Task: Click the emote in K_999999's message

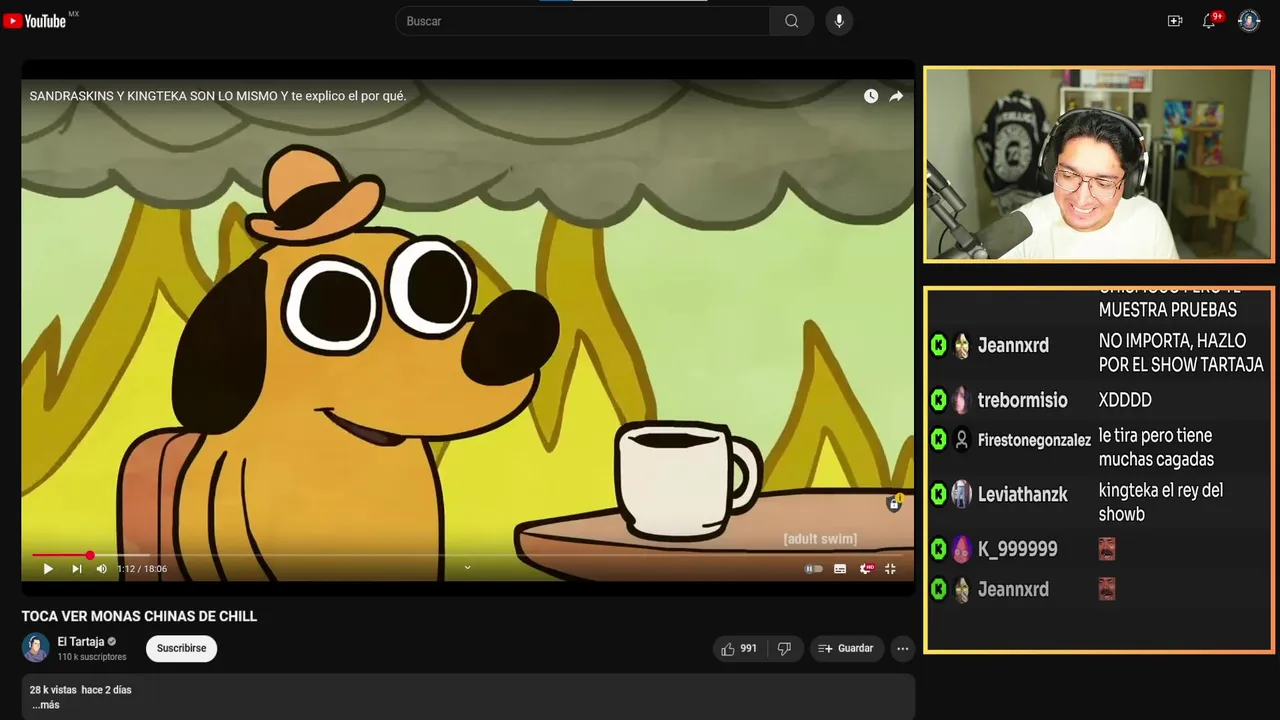Action: click(1107, 549)
